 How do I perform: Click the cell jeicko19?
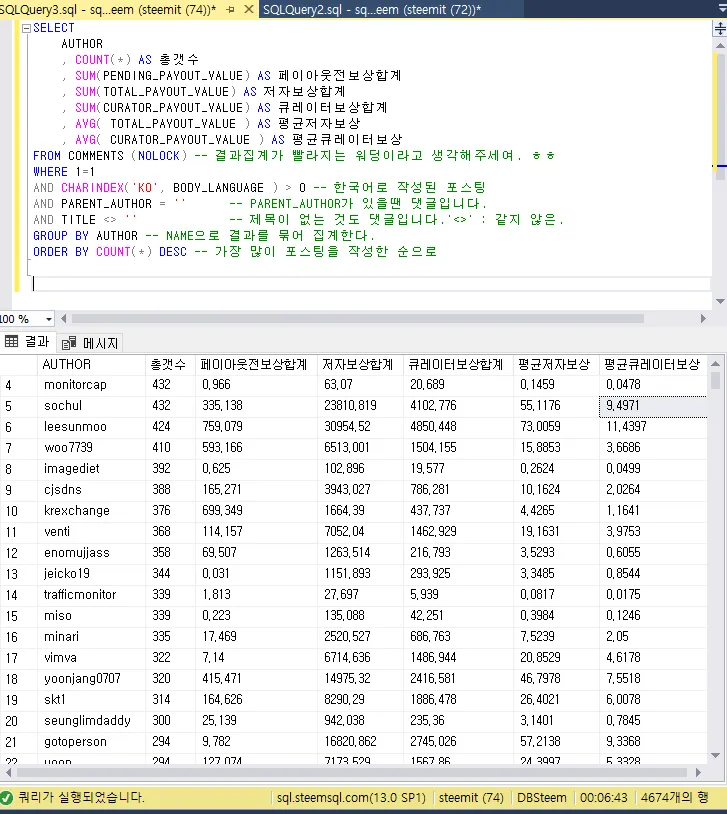click(91, 574)
